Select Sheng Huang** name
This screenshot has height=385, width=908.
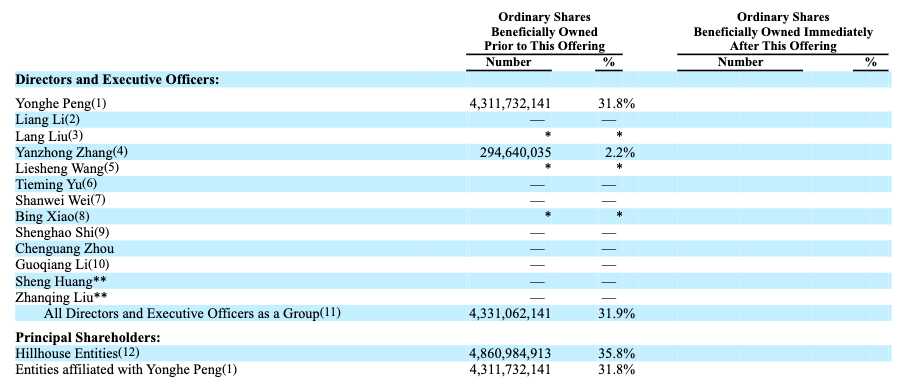(x=61, y=281)
